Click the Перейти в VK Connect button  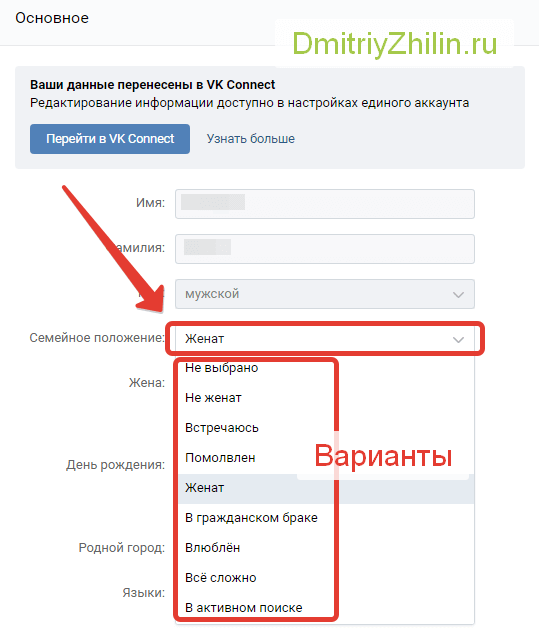(x=110, y=139)
